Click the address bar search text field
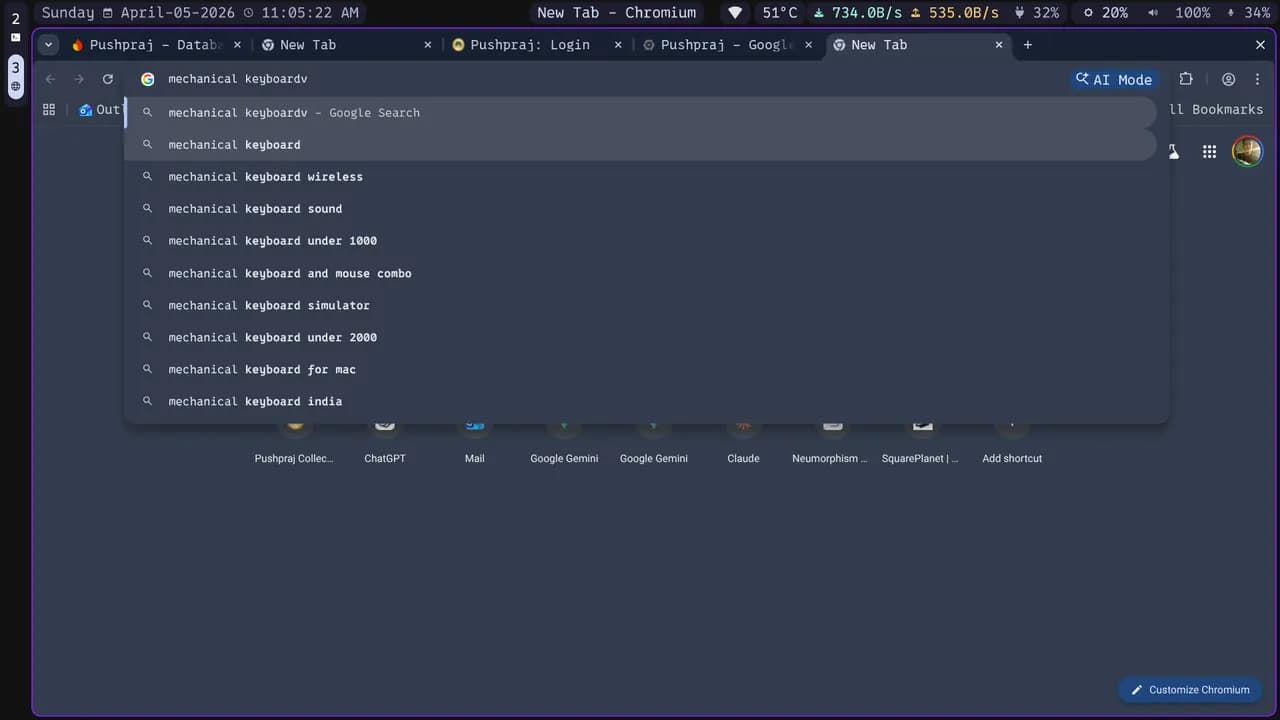 tap(600, 79)
